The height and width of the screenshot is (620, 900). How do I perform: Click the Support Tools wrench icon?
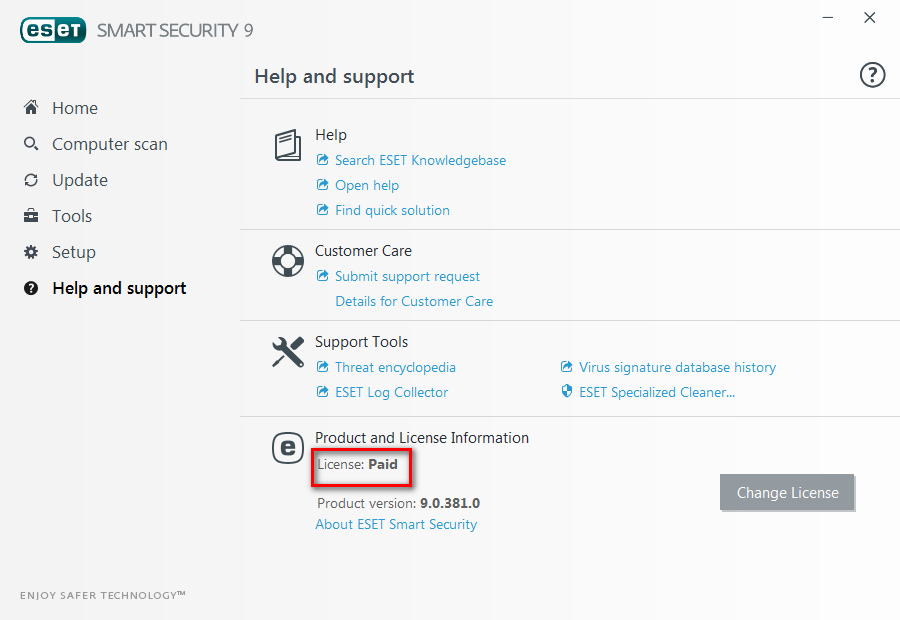pos(288,352)
